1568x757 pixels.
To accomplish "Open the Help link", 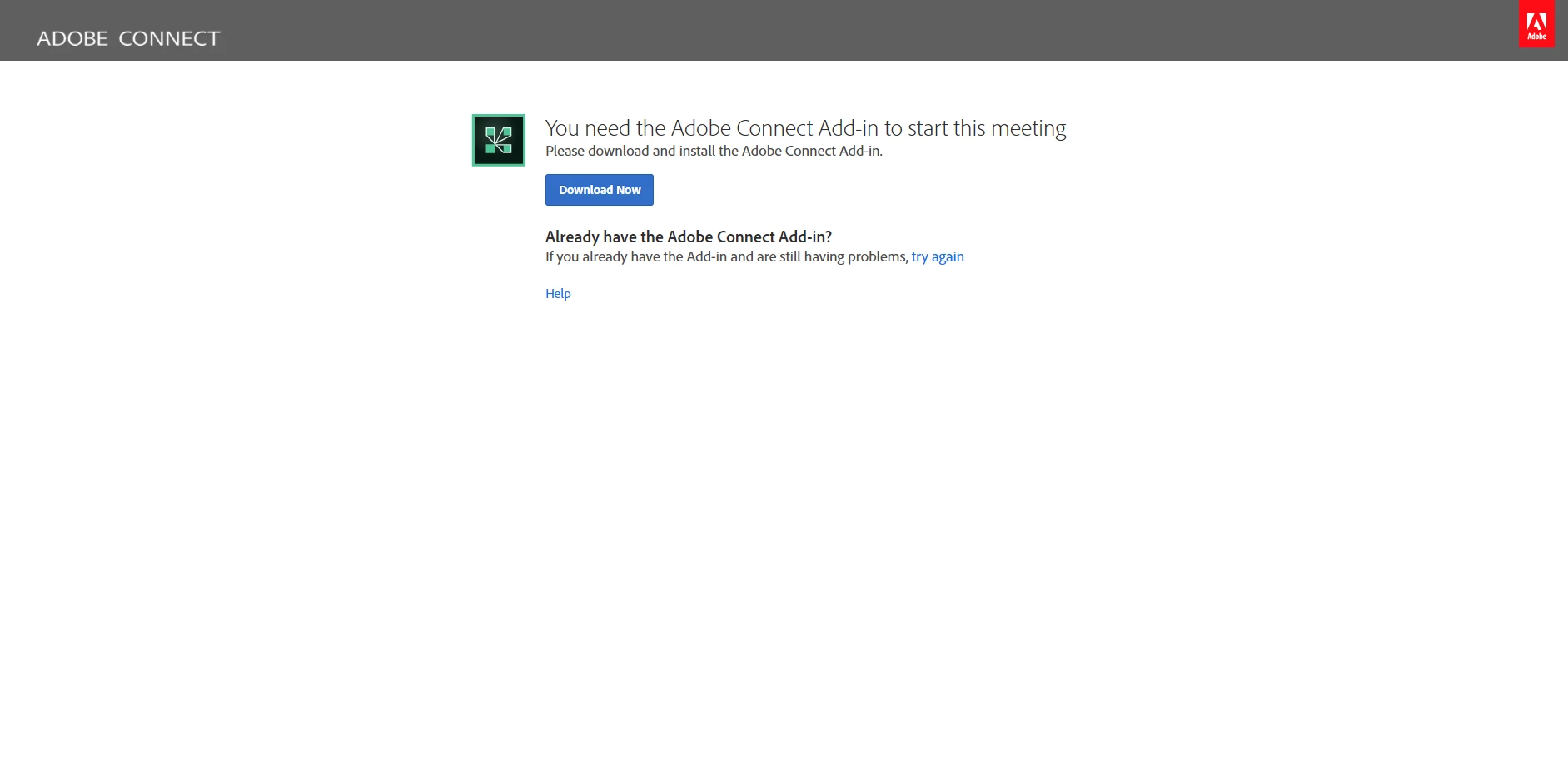I will (558, 293).
